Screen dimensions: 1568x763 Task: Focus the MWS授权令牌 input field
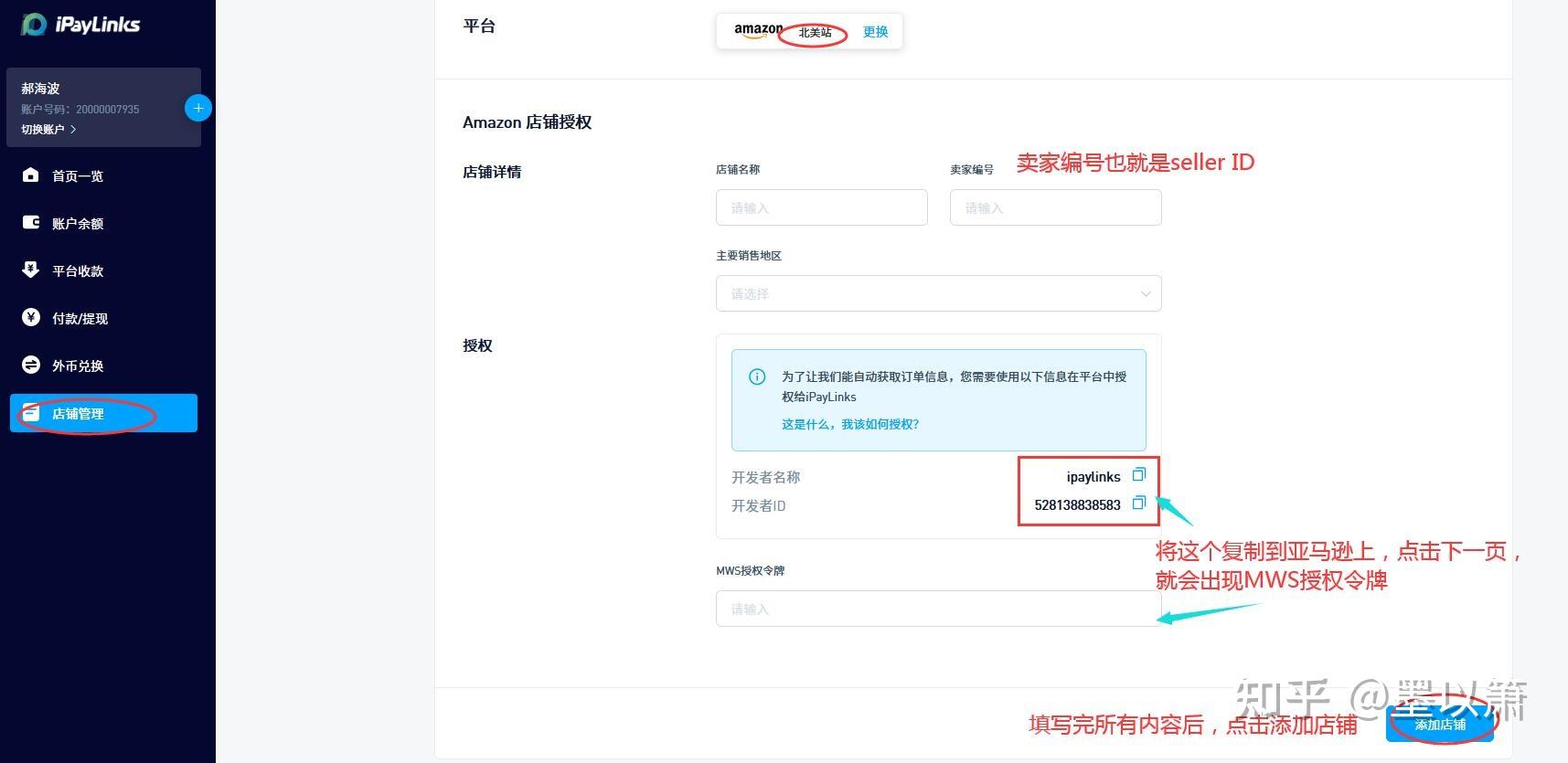coord(938,609)
